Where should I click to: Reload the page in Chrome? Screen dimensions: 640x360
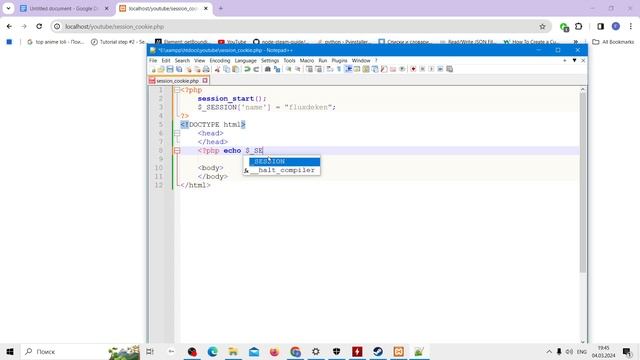click(39, 27)
